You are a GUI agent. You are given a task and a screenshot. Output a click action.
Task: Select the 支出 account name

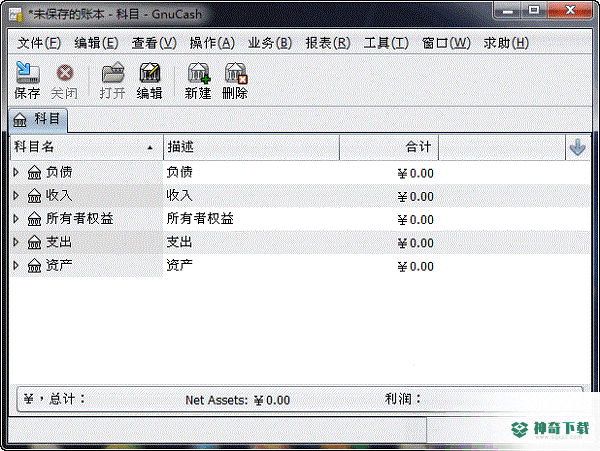[x=59, y=242]
